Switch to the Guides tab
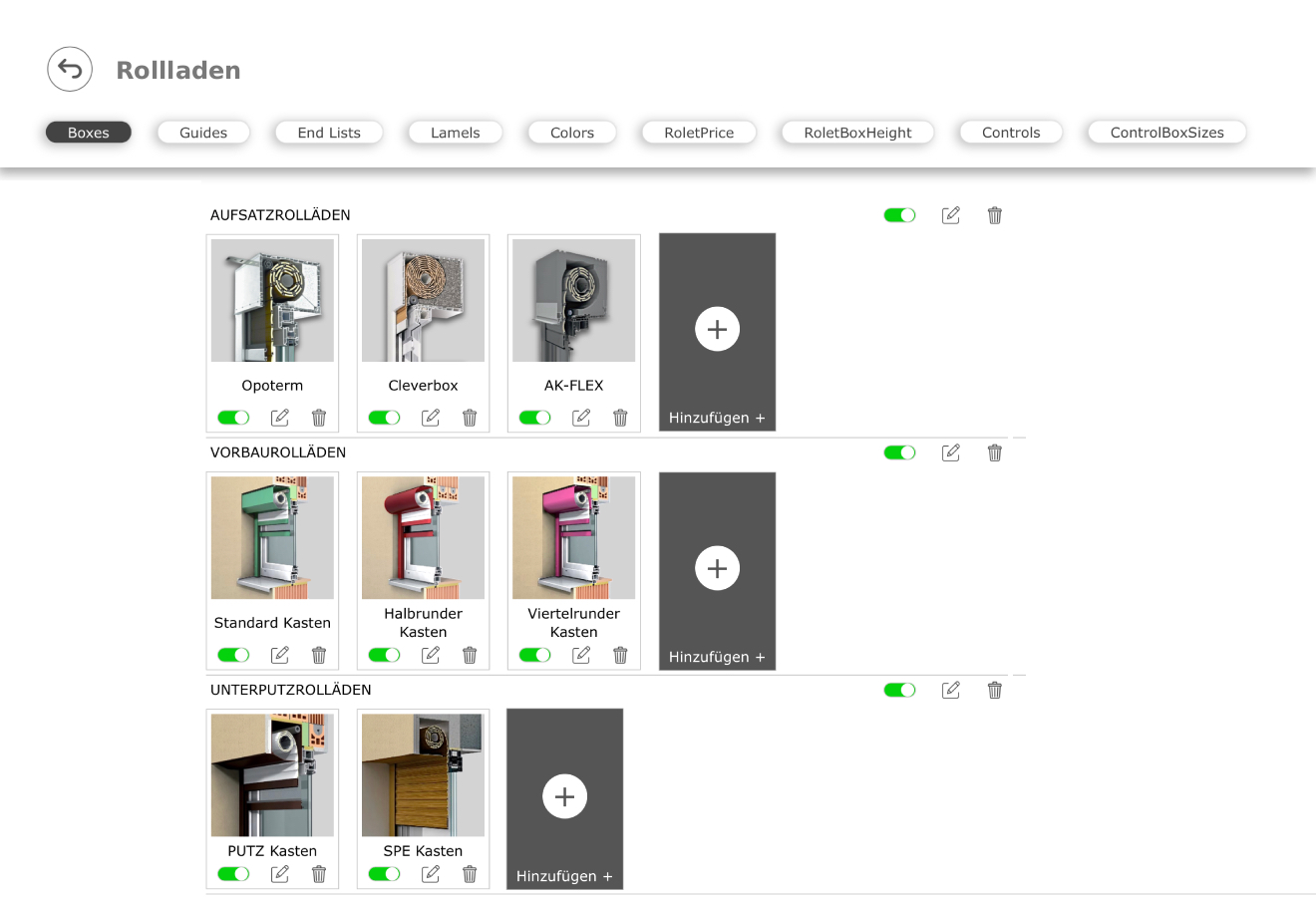Image resolution: width=1316 pixels, height=897 pixels. pos(203,133)
